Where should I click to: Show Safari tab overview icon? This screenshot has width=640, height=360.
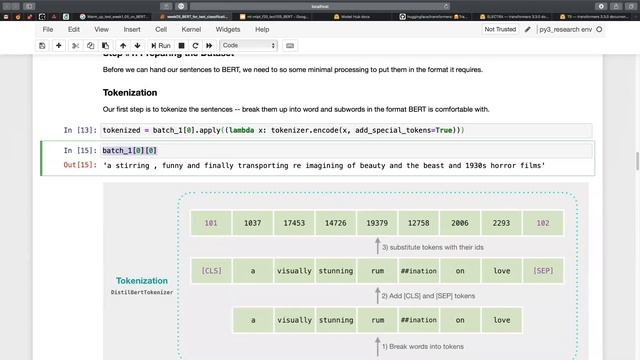click(631, 6)
